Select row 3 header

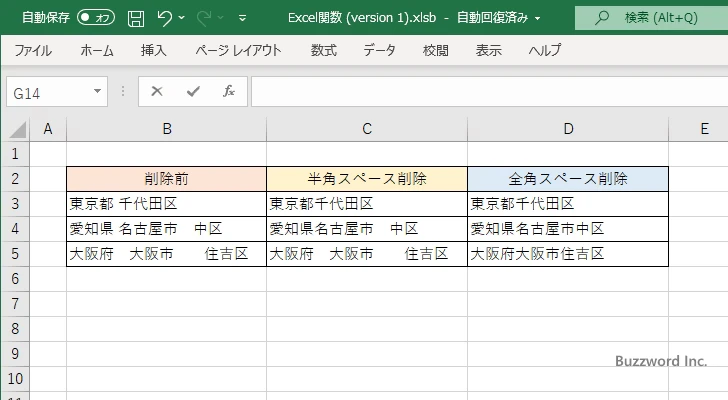[x=15, y=204]
